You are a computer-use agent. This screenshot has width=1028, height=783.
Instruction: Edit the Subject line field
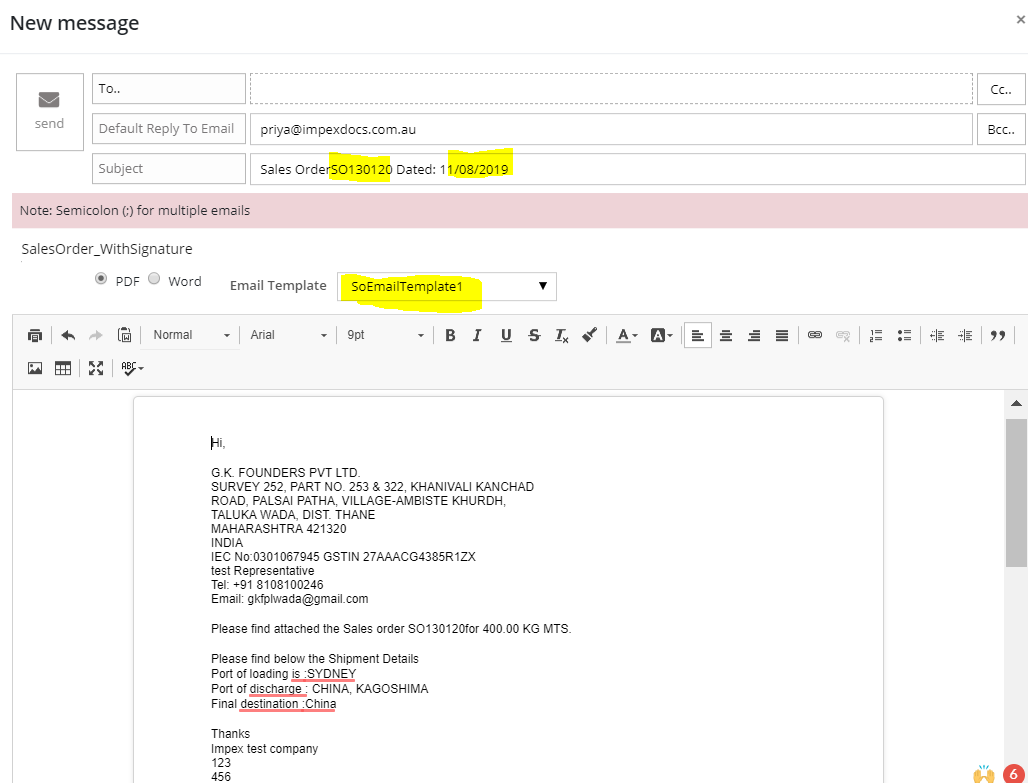(637, 169)
